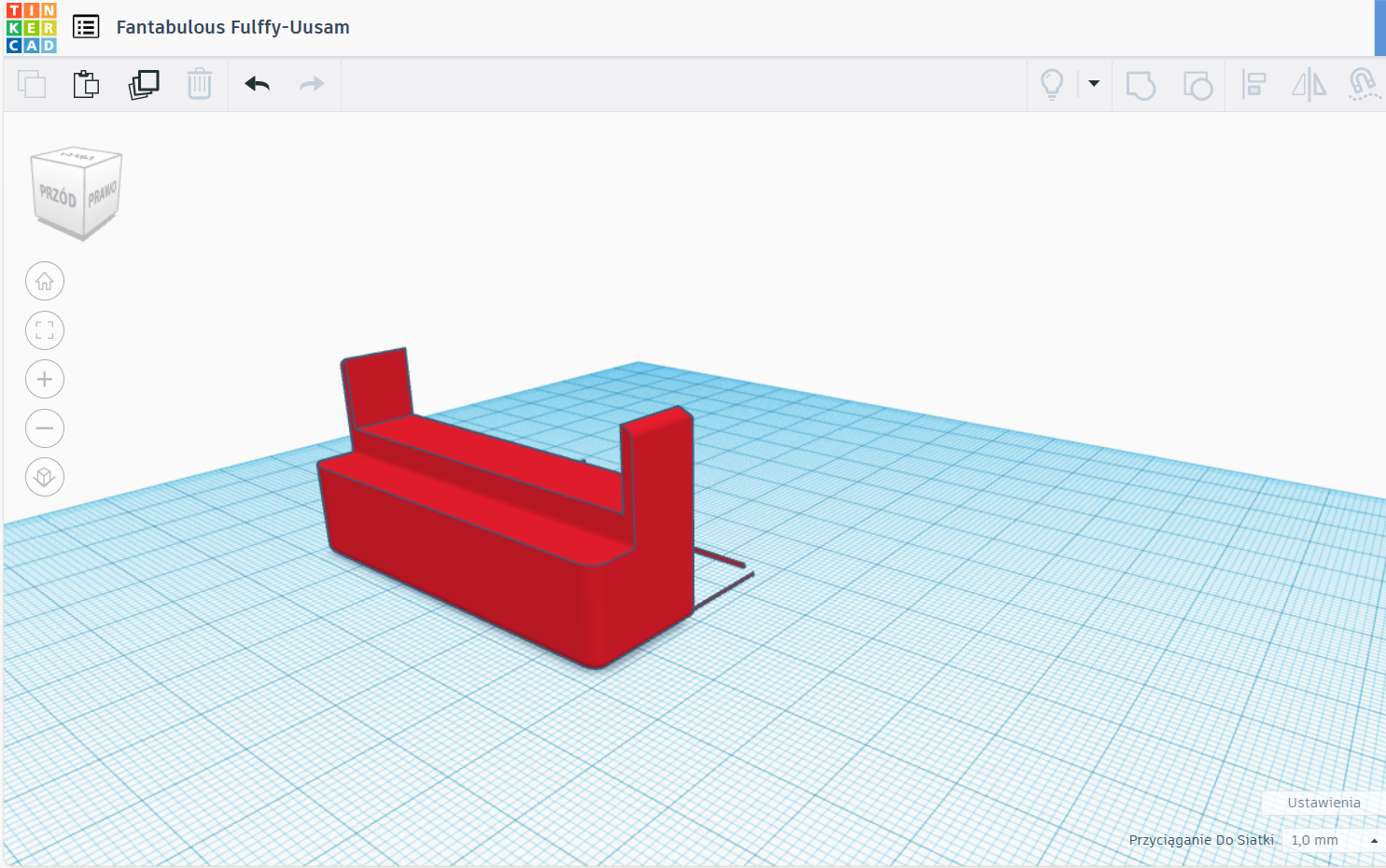Open the designs list menu icon
The width and height of the screenshot is (1386, 868).
click(86, 27)
